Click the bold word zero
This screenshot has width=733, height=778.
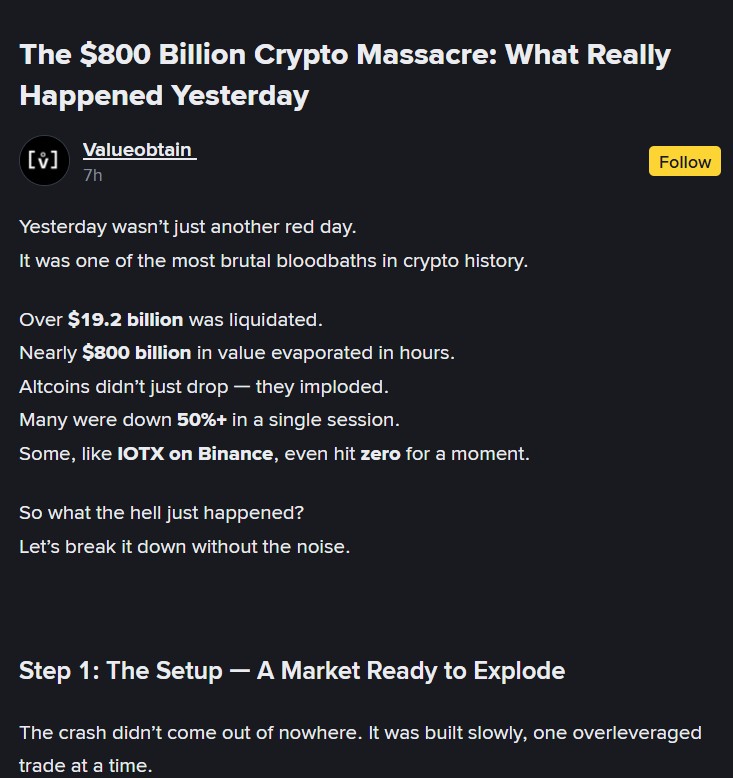point(380,453)
